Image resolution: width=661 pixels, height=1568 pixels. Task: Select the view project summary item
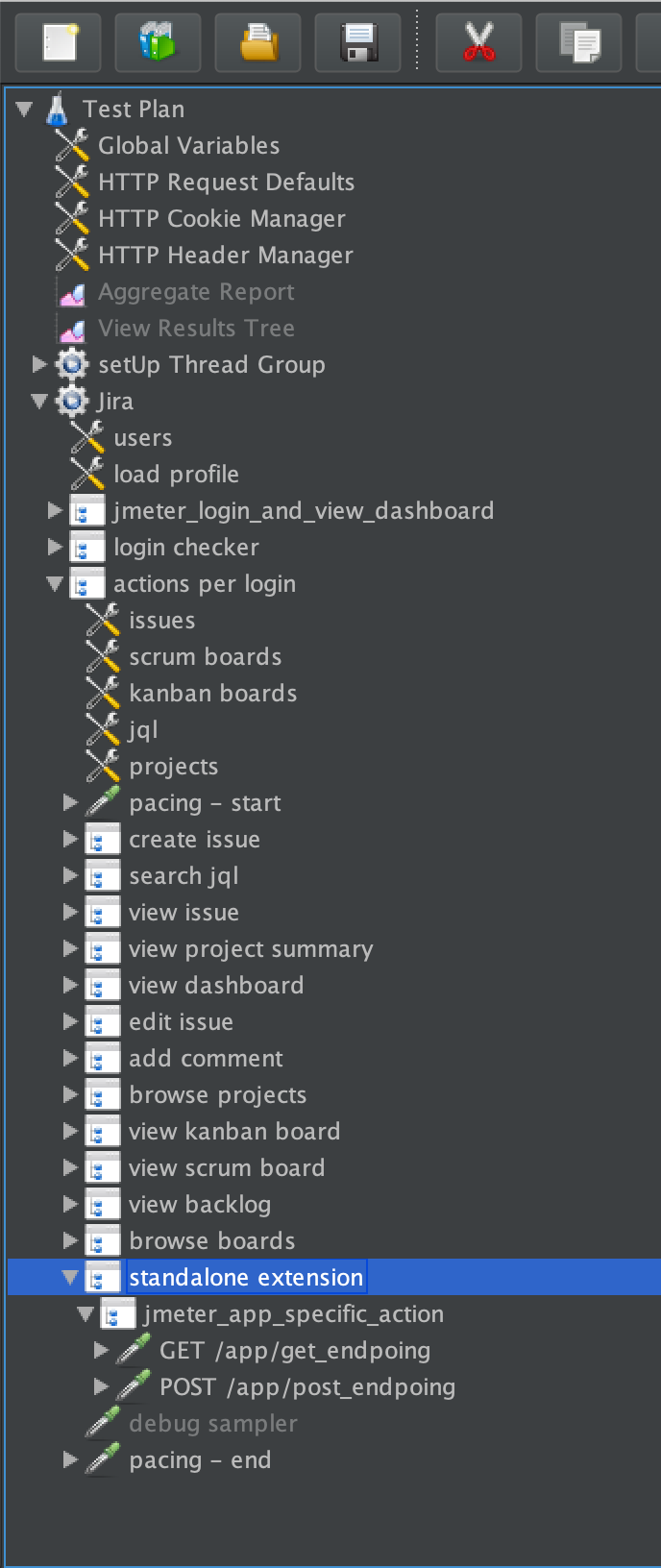(x=251, y=949)
